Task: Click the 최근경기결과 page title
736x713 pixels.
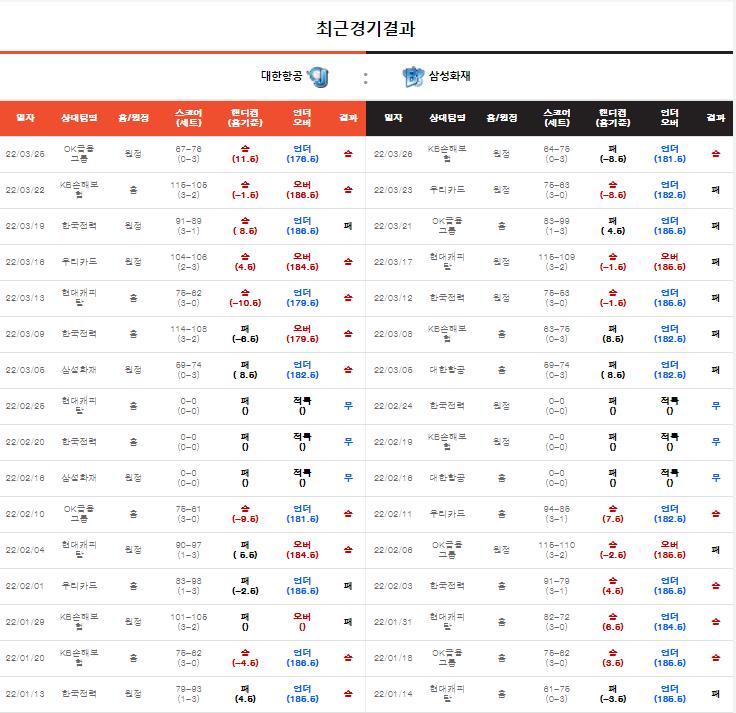Action: pyautogui.click(x=366, y=29)
